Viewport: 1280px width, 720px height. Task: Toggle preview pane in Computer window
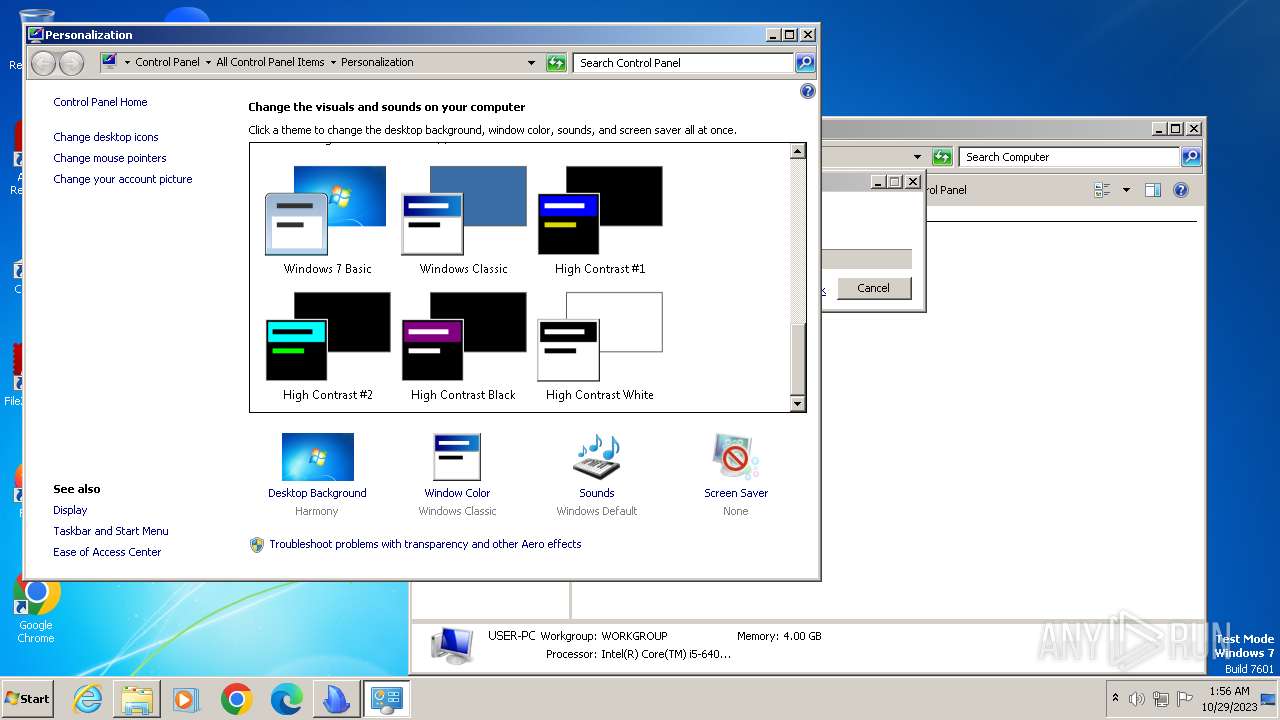coord(1153,190)
